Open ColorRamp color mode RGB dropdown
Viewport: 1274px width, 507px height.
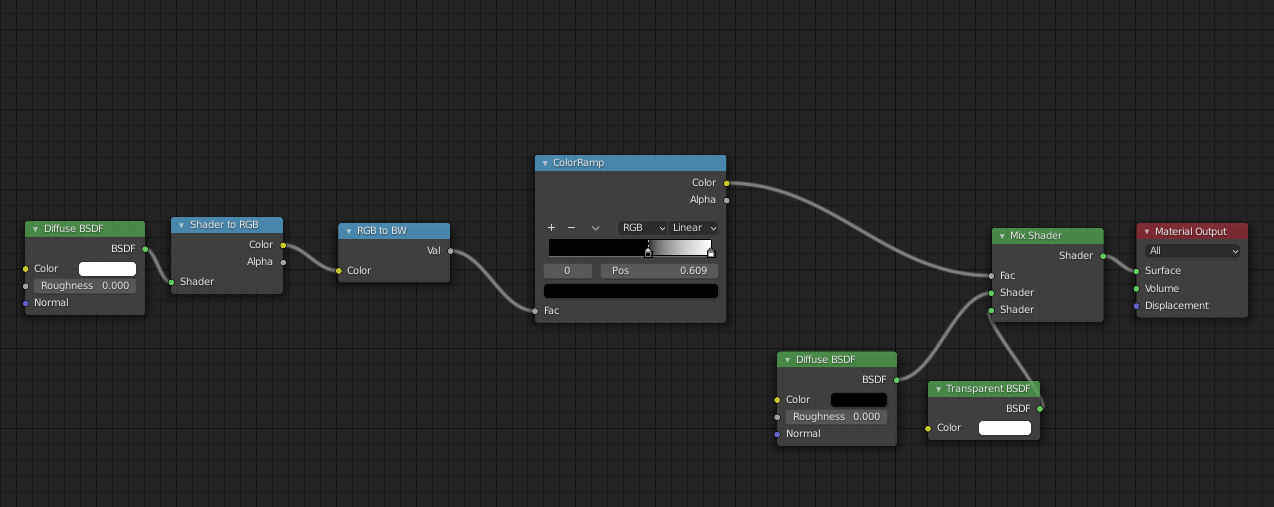(x=643, y=228)
